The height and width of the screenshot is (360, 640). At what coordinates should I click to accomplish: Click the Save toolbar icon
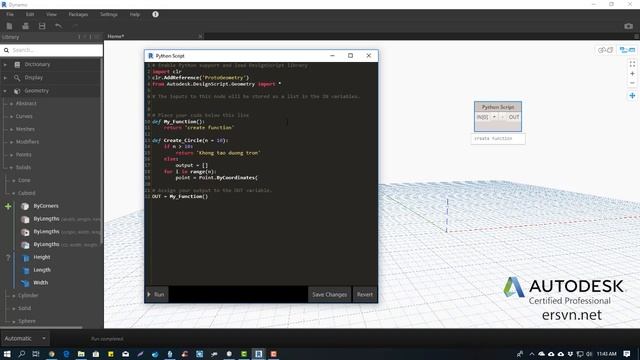[x=42, y=26]
